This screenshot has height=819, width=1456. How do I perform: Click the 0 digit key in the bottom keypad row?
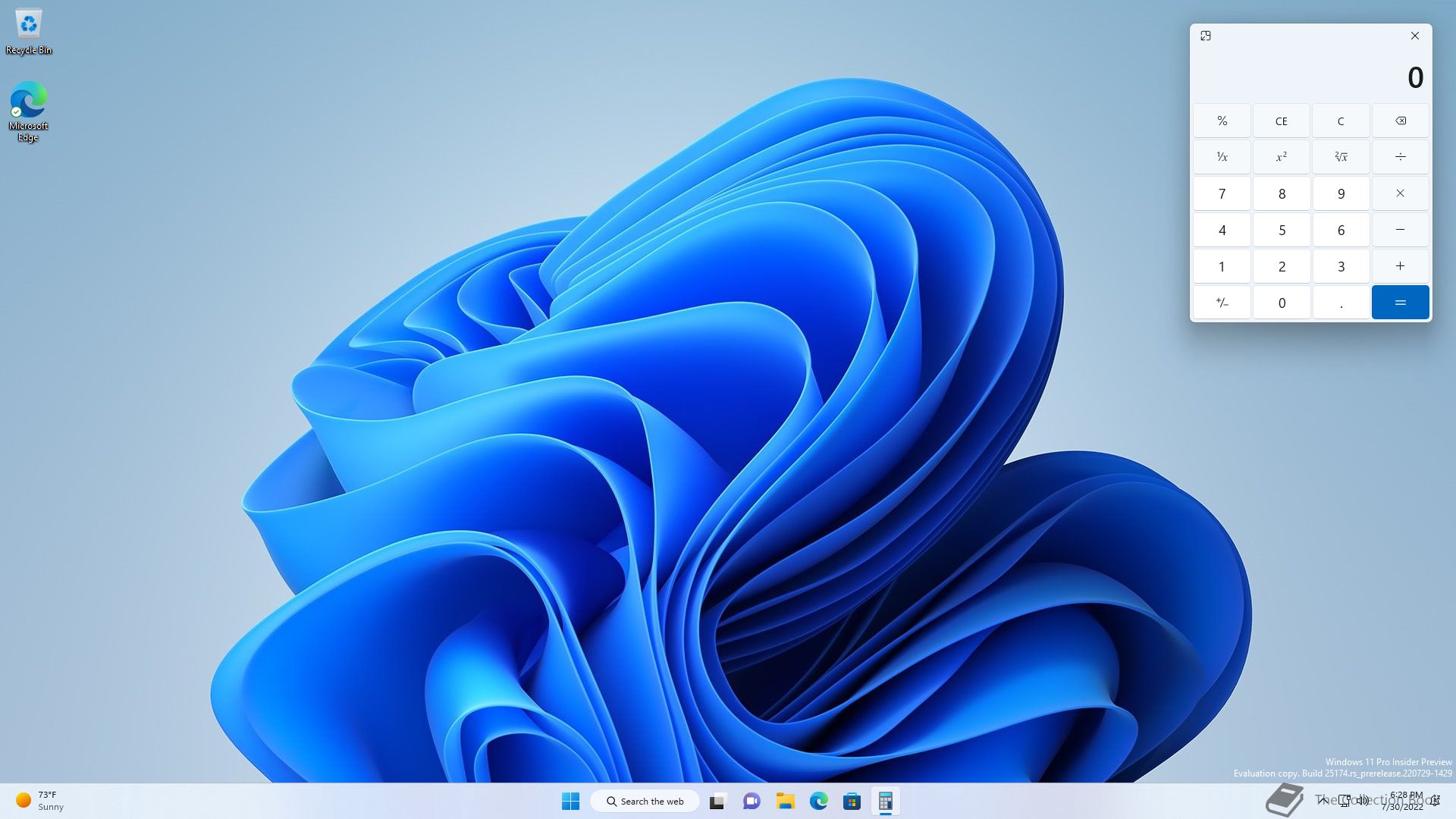tap(1281, 303)
